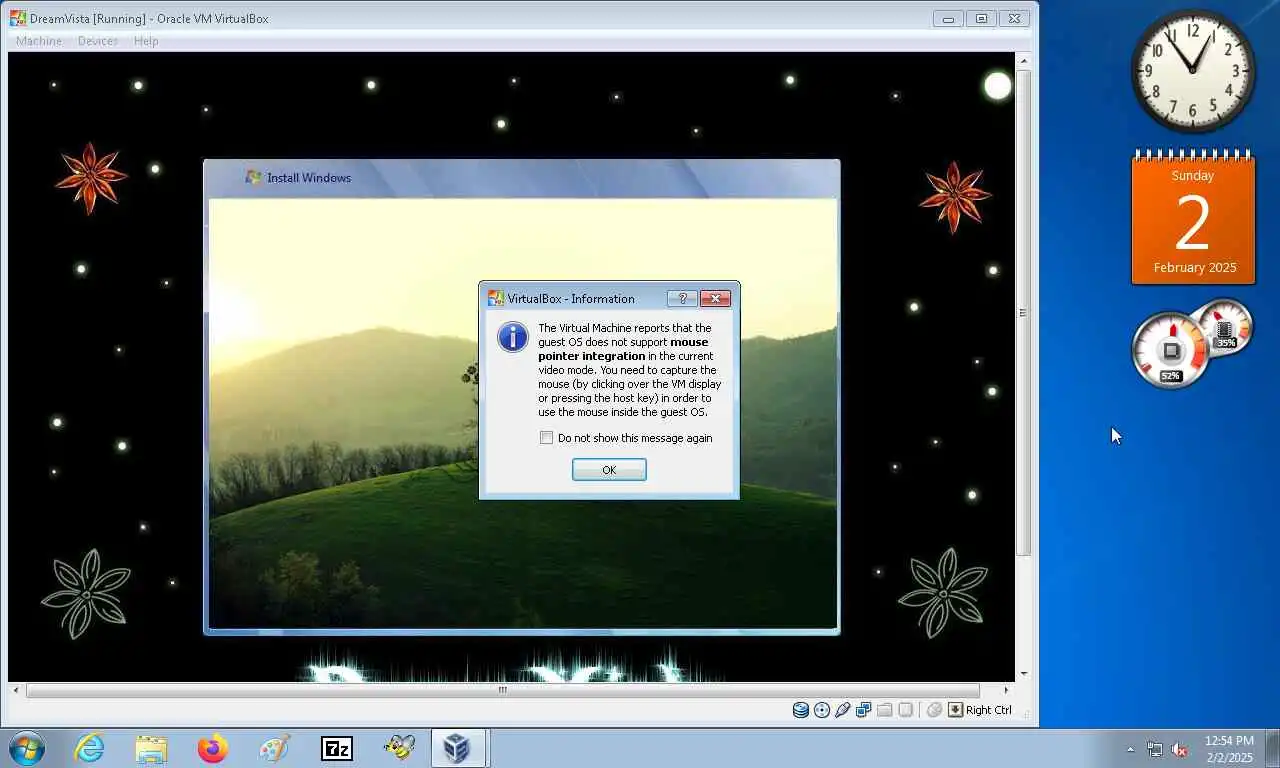The height and width of the screenshot is (768, 1280).
Task: Click the network tray icon
Action: pos(1155,749)
